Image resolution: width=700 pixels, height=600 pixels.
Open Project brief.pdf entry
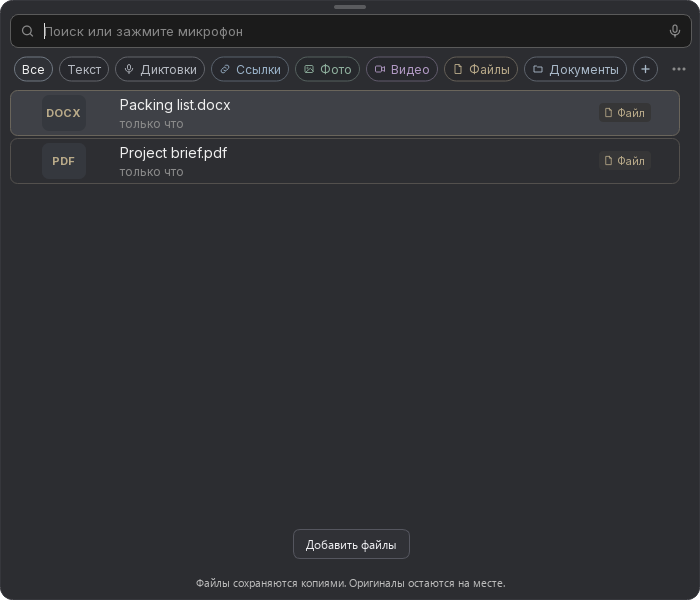pos(345,161)
